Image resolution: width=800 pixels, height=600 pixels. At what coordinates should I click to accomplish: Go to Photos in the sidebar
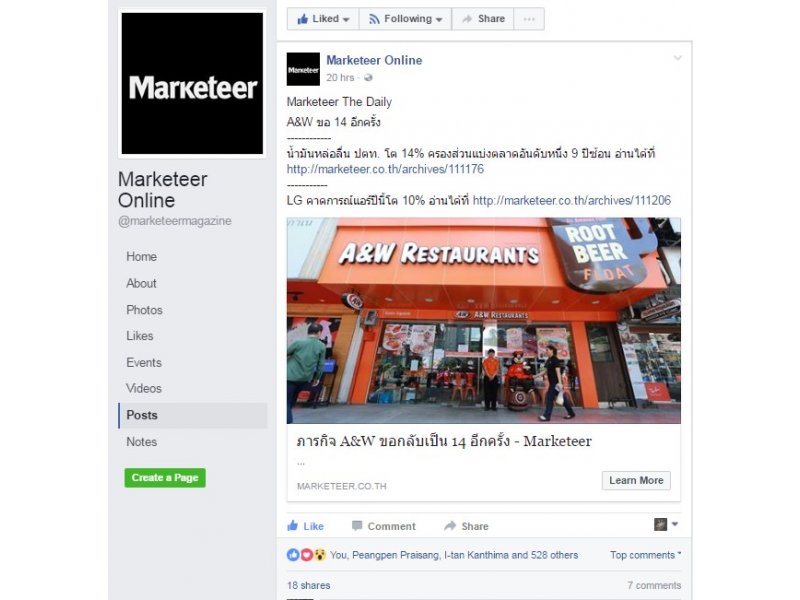tap(144, 310)
